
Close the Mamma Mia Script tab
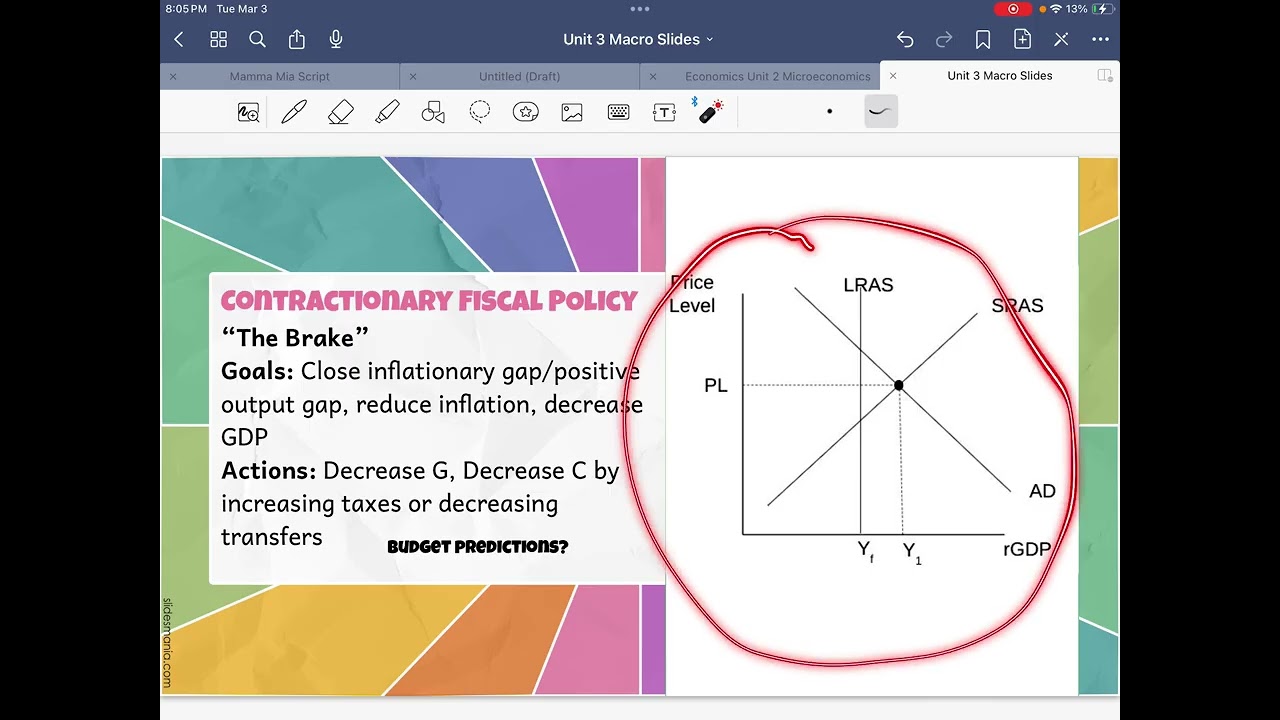(x=173, y=76)
